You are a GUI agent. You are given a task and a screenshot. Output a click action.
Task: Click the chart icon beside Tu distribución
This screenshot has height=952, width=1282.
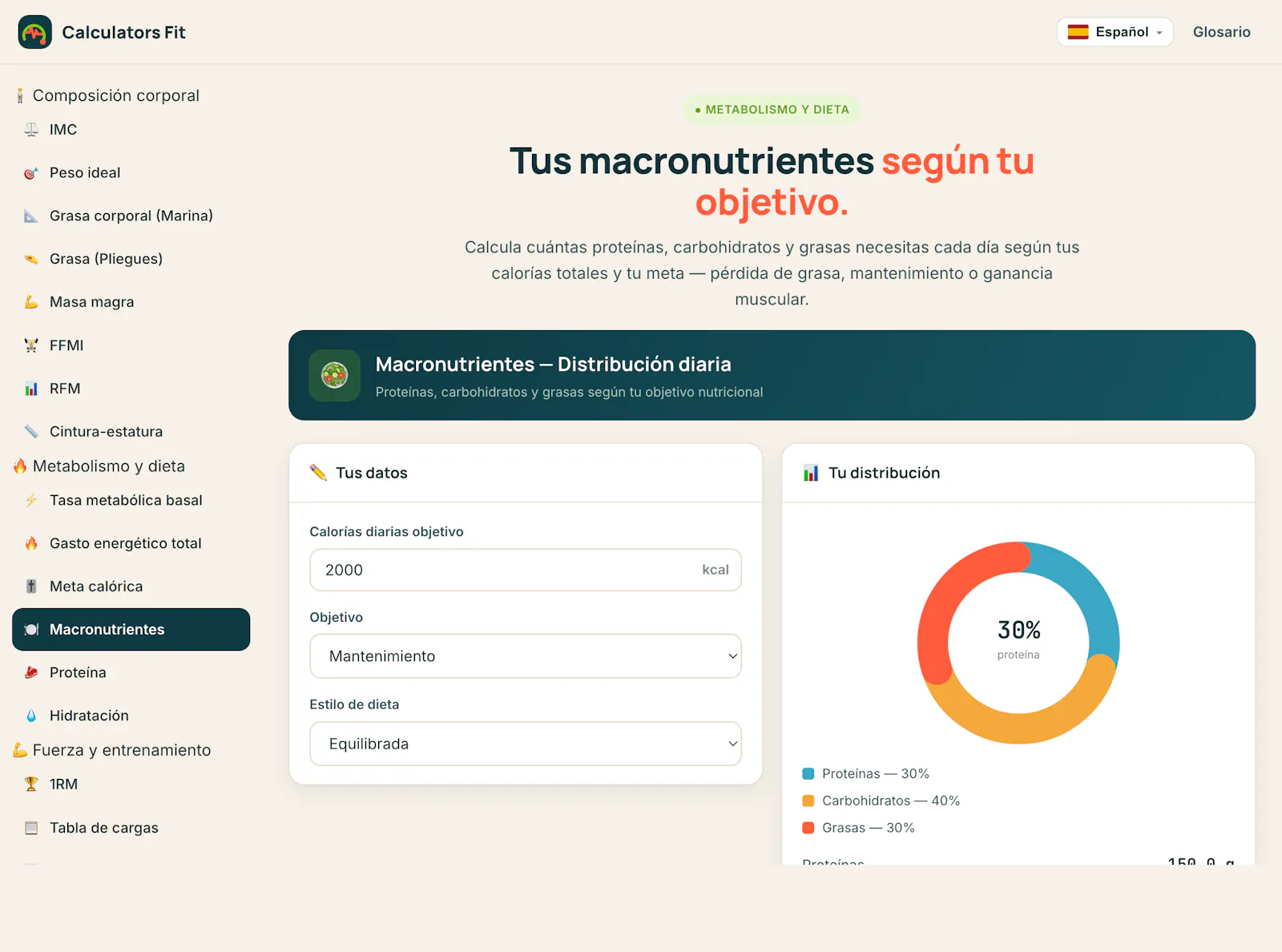tap(811, 473)
